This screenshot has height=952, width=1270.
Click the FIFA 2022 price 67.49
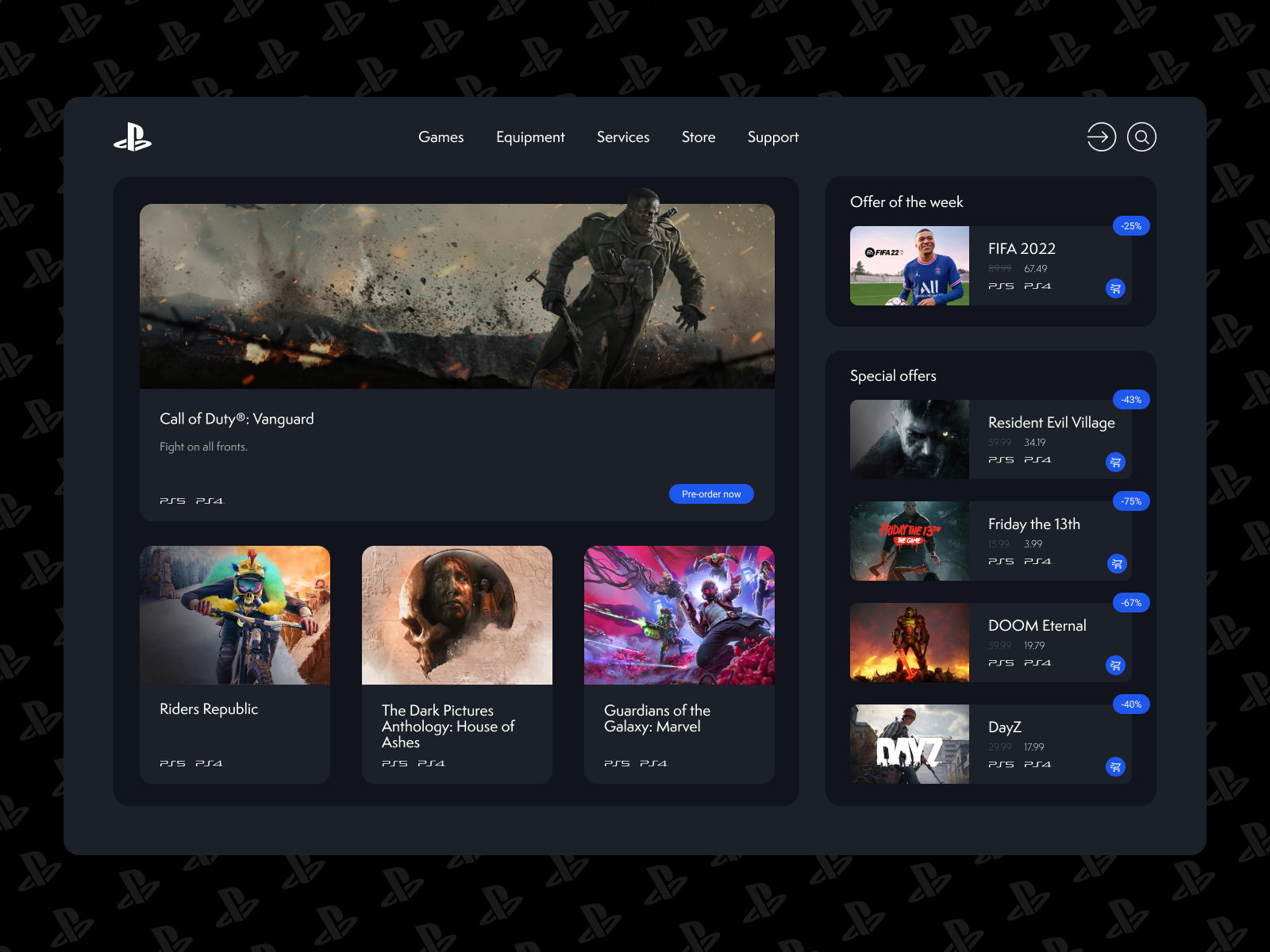point(1036,269)
